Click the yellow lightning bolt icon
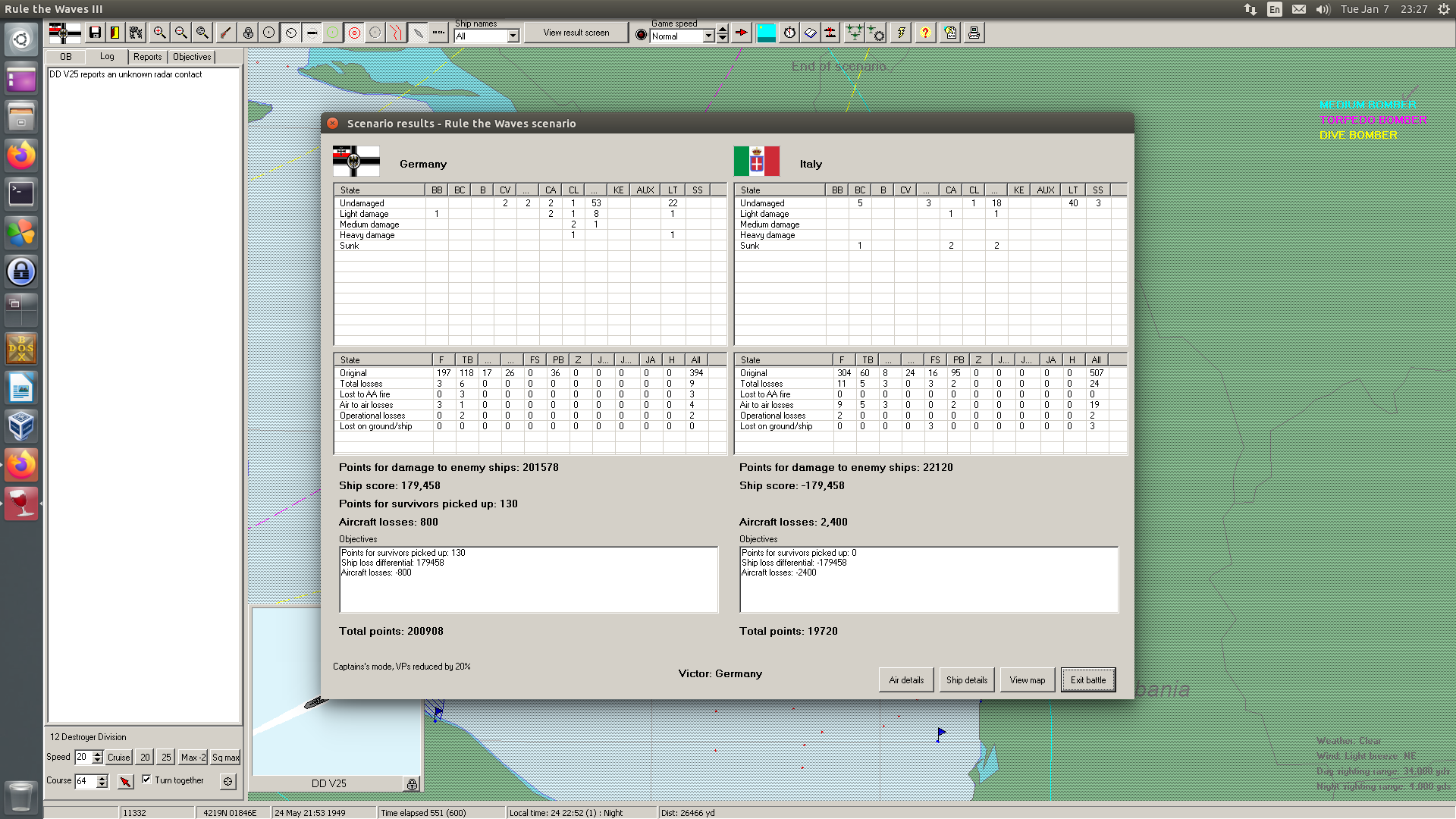 tap(901, 33)
